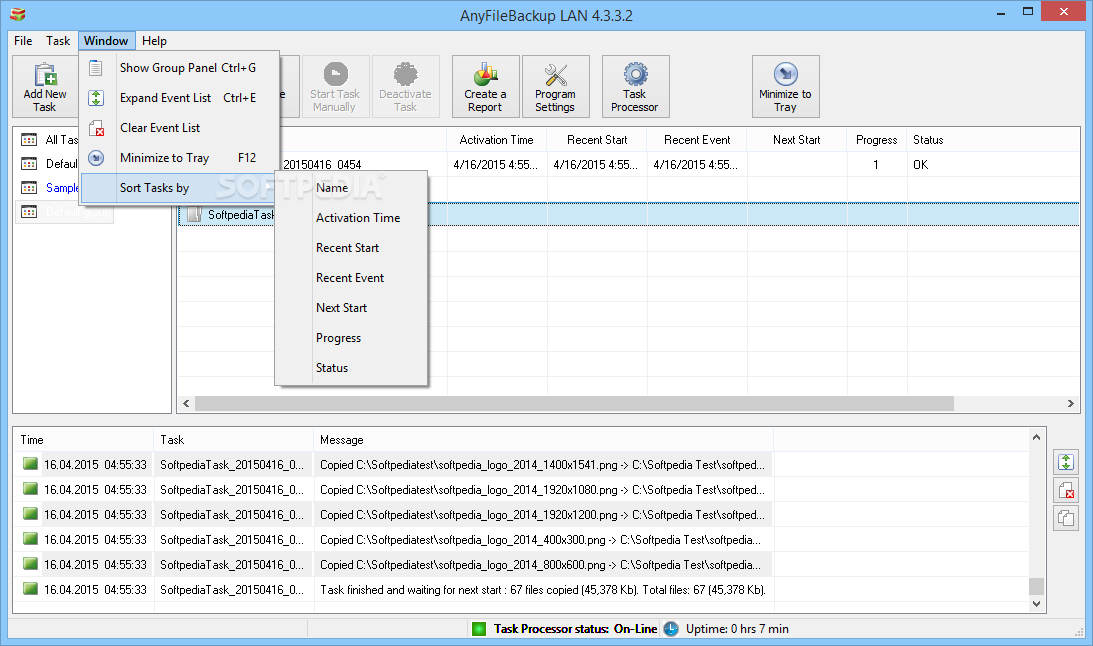Click the clear event list icon beside log
1093x646 pixels.
coord(1065,491)
